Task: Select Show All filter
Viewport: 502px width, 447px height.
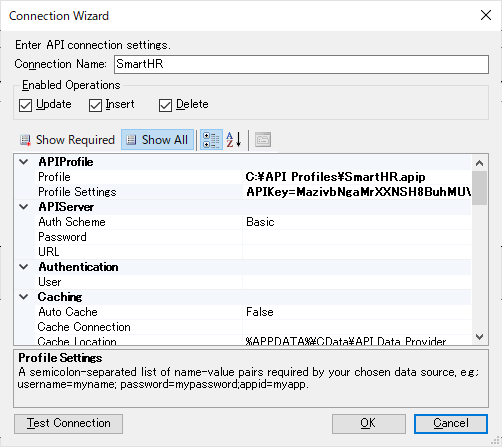Action: coord(157,140)
